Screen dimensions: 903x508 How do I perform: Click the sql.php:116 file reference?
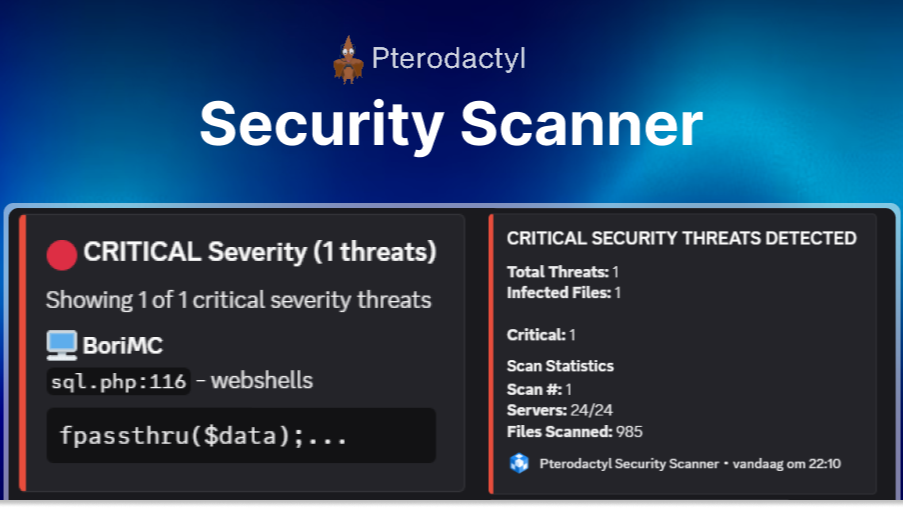click(x=118, y=381)
